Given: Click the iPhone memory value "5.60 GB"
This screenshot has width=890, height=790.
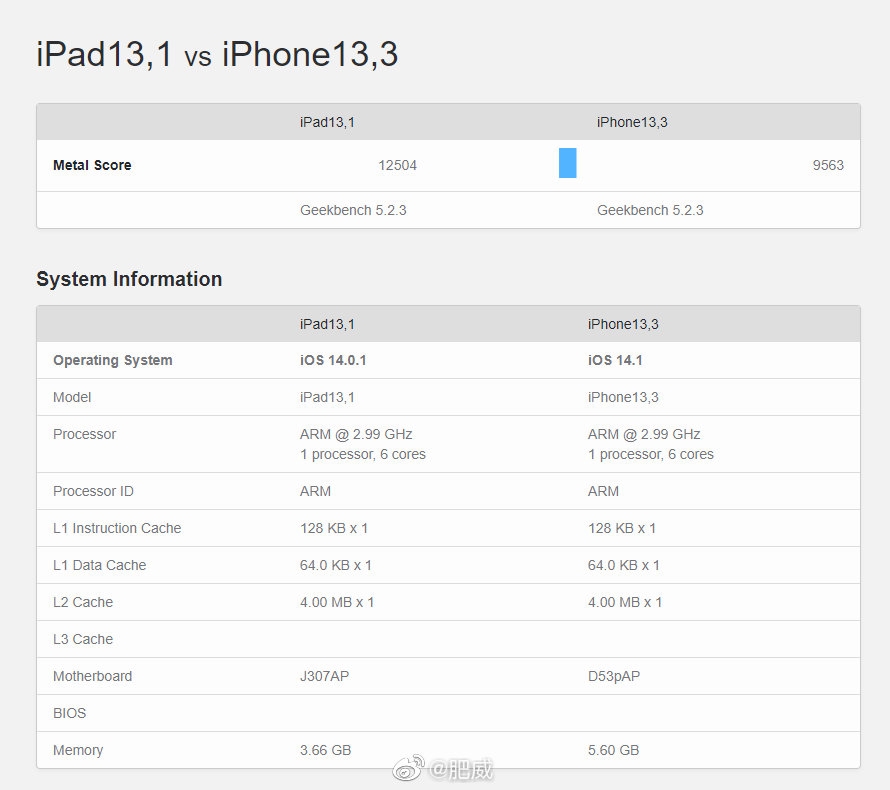Looking at the screenshot, I should point(613,750).
